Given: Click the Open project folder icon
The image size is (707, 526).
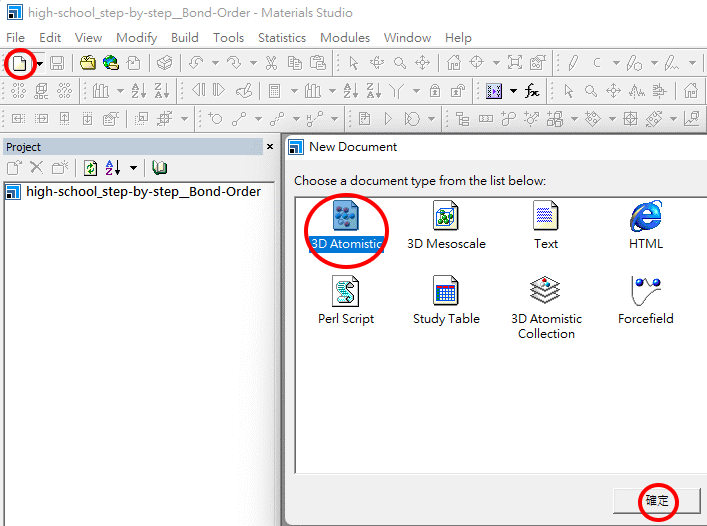Looking at the screenshot, I should (x=88, y=63).
